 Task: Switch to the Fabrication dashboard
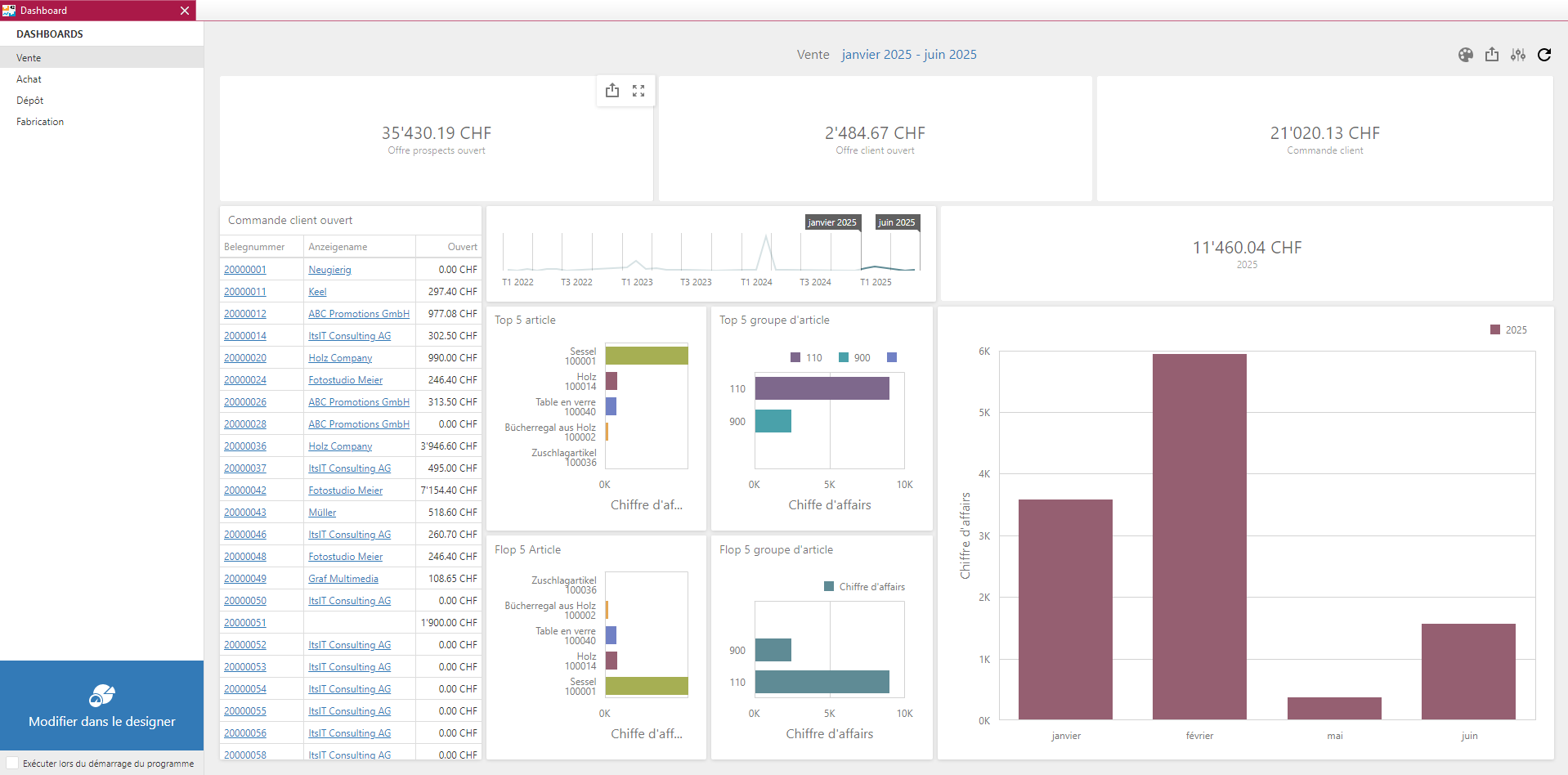[39, 121]
